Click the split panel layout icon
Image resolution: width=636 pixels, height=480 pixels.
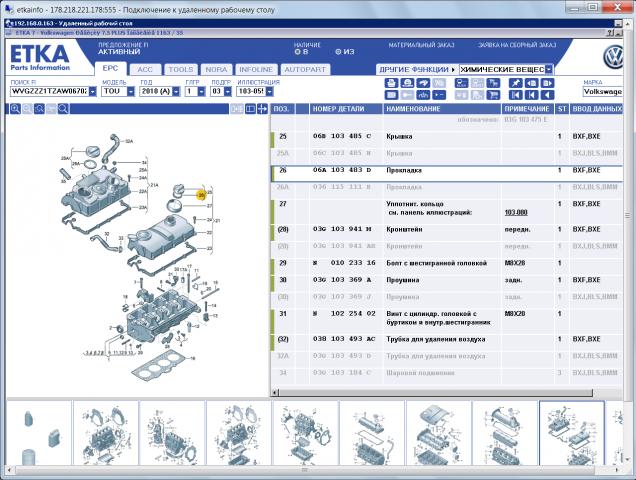pos(251,109)
